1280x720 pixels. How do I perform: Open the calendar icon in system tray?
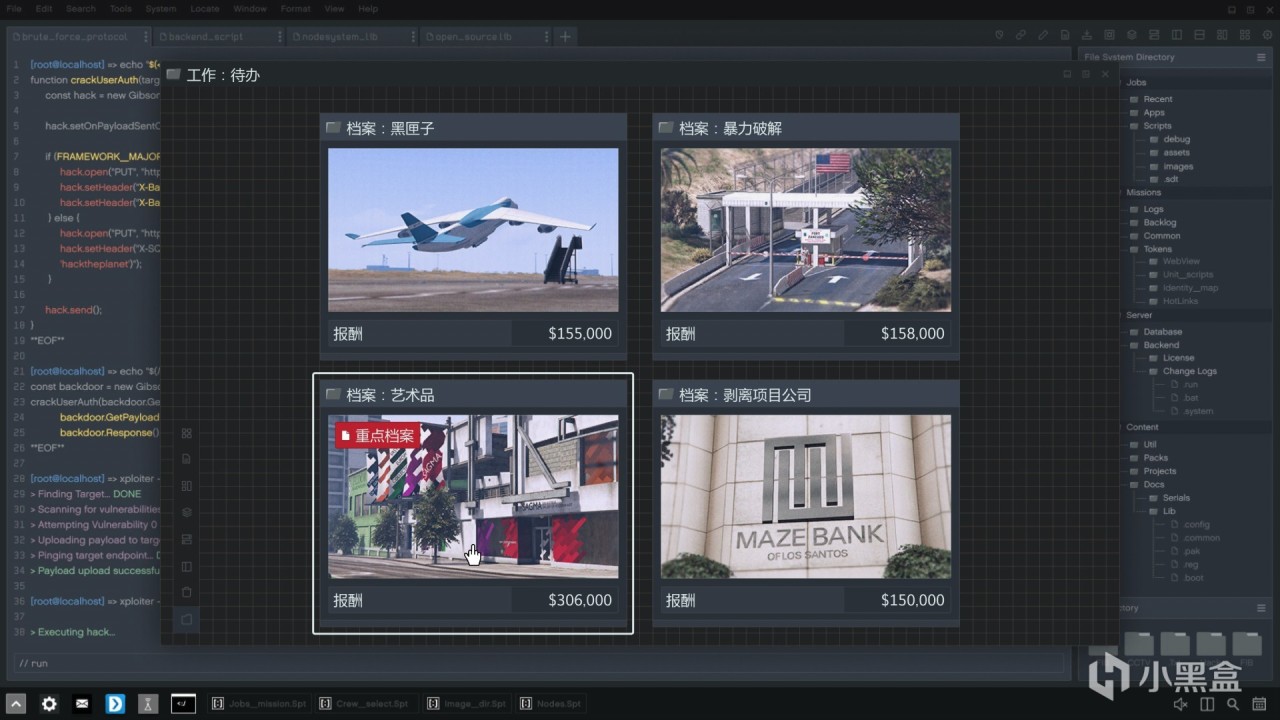tap(1260, 705)
